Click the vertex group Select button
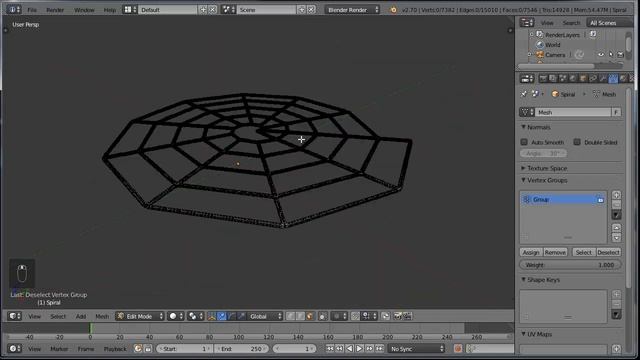Viewport: 640px width, 360px height. click(x=584, y=252)
